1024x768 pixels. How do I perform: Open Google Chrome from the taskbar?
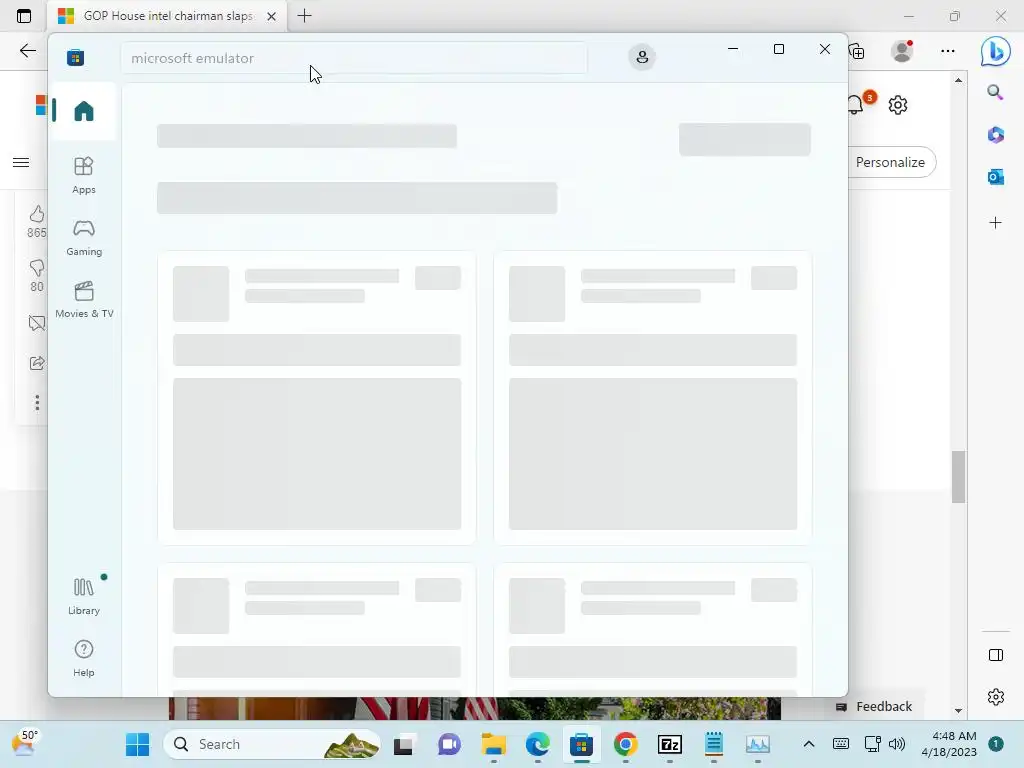coord(625,744)
